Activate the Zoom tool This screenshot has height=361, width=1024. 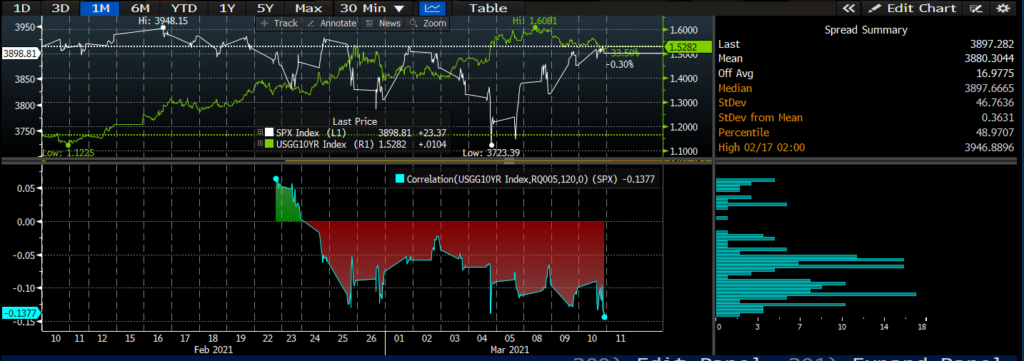point(428,23)
